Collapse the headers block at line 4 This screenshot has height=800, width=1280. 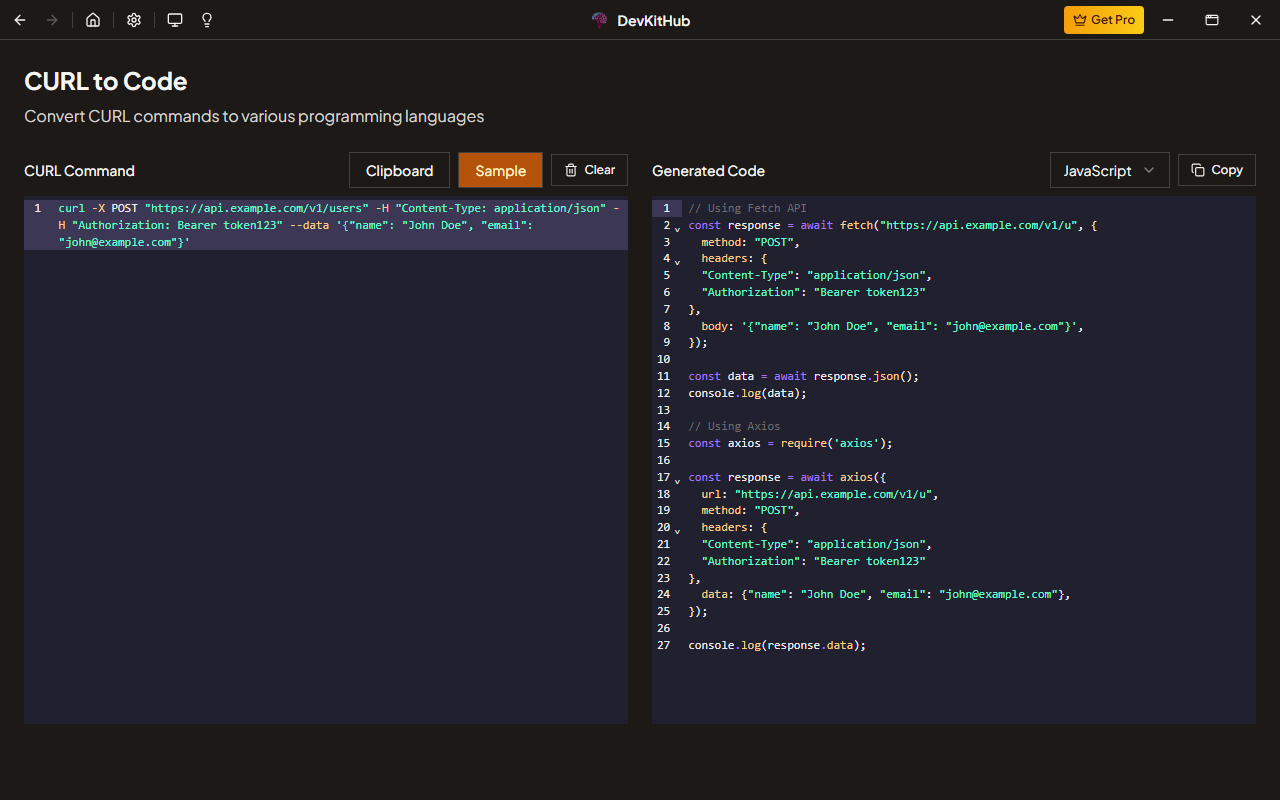[x=677, y=261]
